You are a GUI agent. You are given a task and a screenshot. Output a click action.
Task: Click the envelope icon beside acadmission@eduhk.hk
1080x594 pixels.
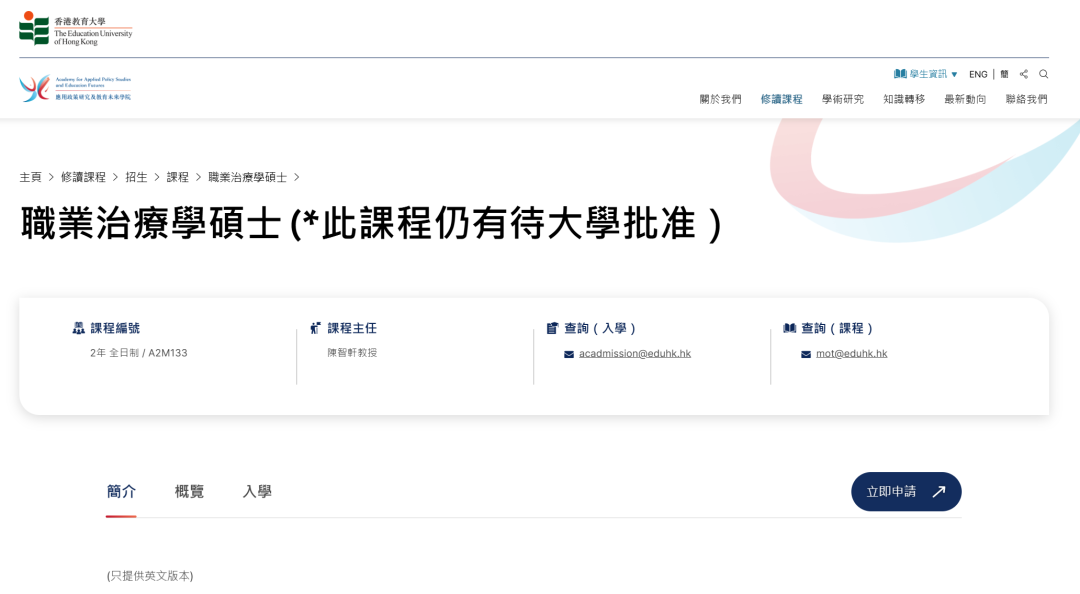569,354
